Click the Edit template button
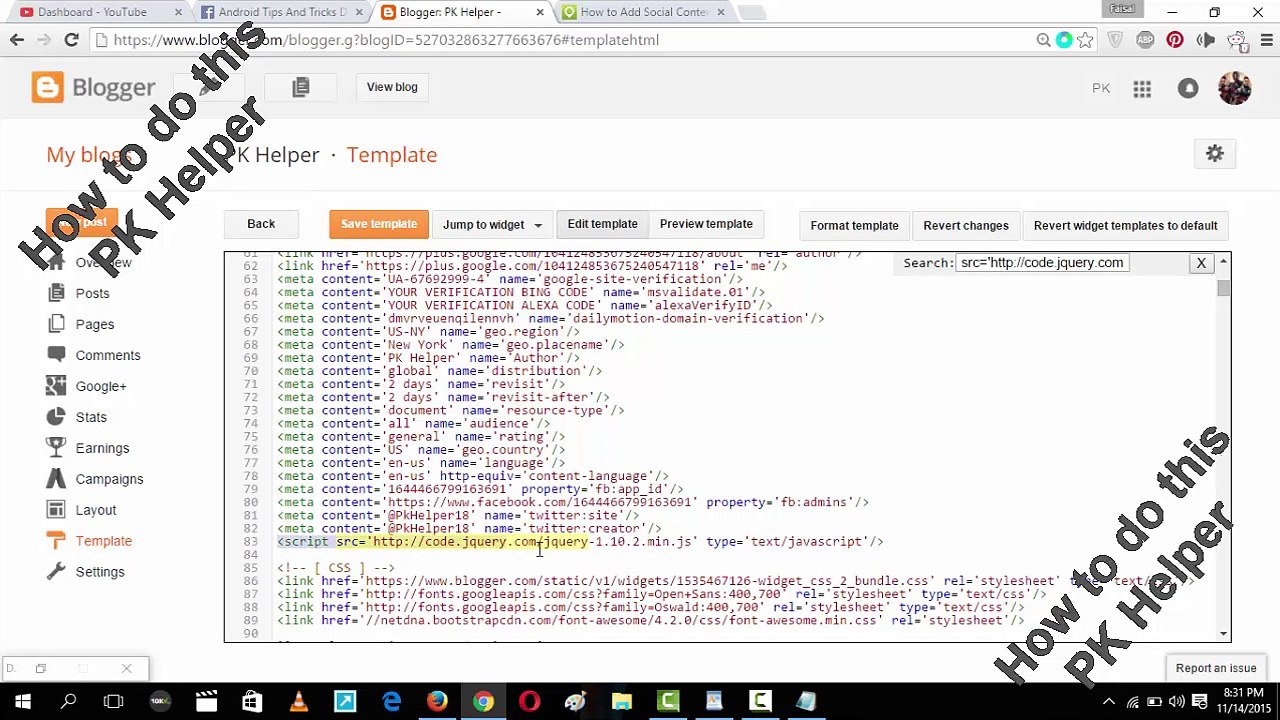The image size is (1280, 720). (x=602, y=224)
